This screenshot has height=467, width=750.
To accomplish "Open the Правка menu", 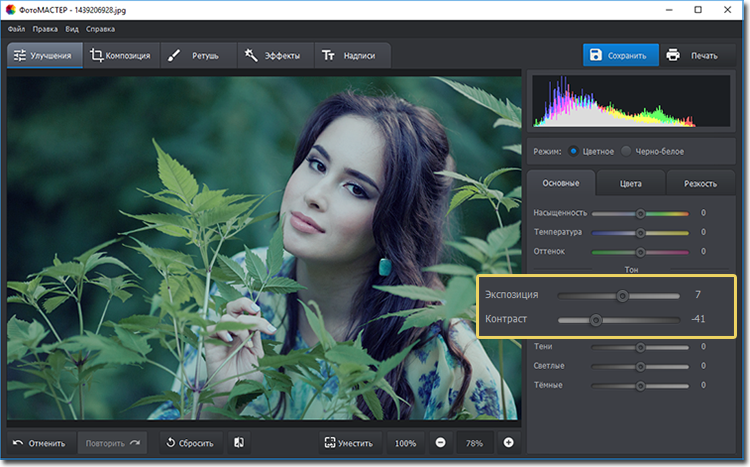I will pyautogui.click(x=45, y=29).
